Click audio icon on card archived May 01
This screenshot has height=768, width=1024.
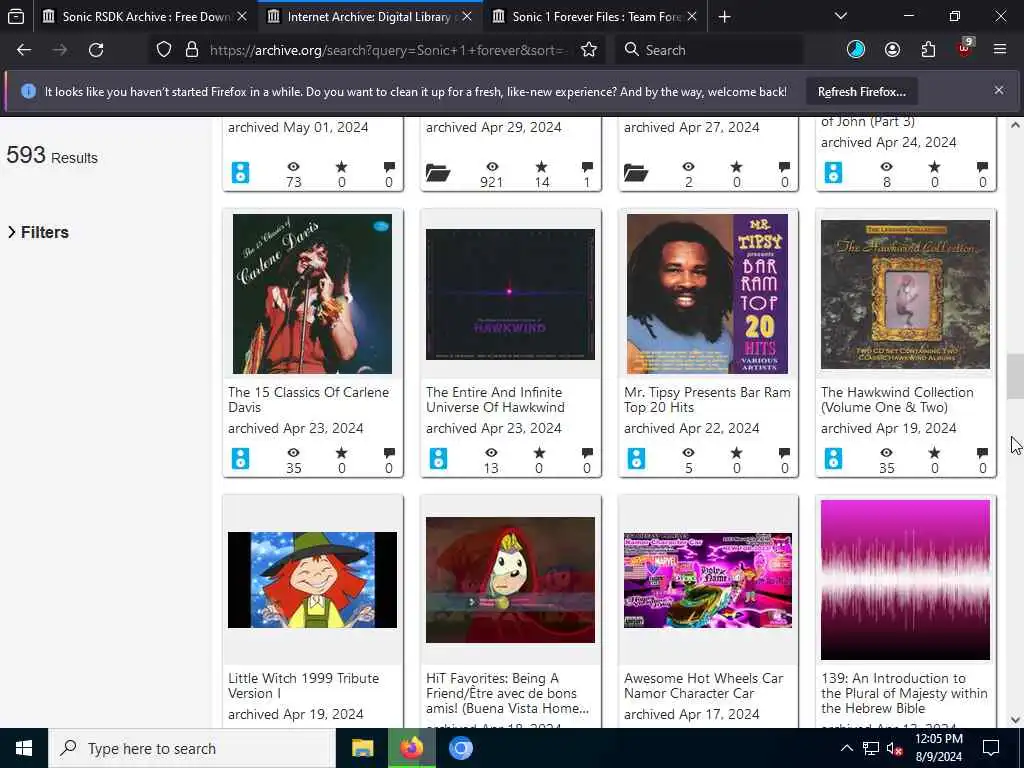240,172
